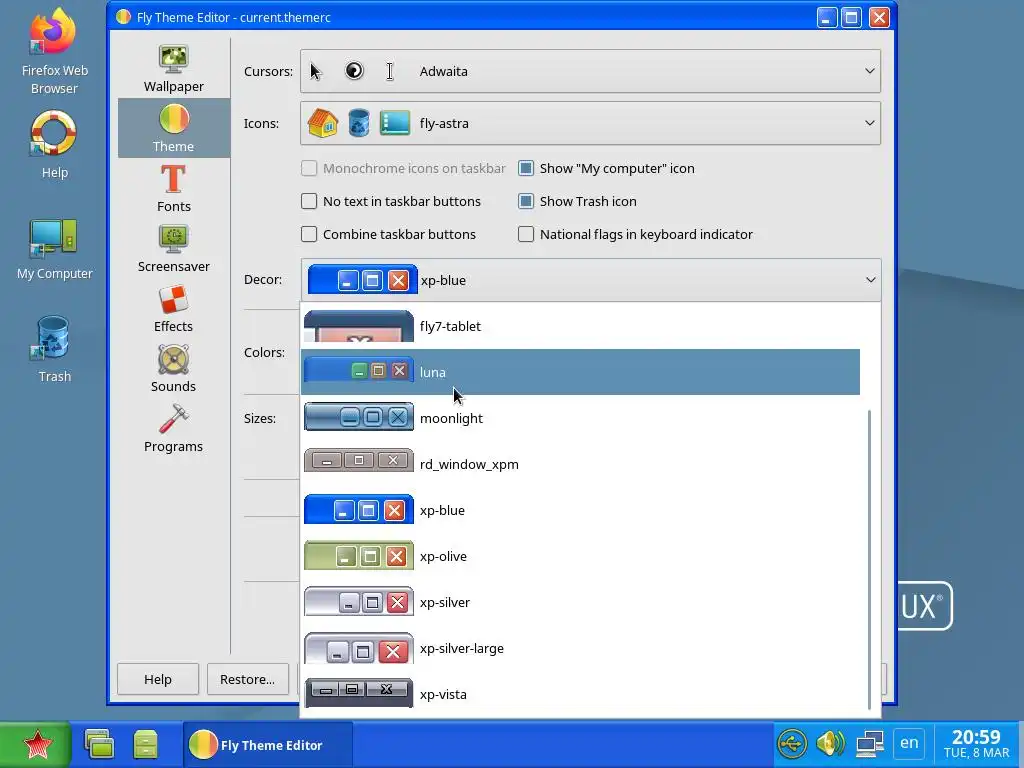Screen dimensions: 1024x768
Task: Expand the Icons fly-astra dropdown
Action: (590, 123)
